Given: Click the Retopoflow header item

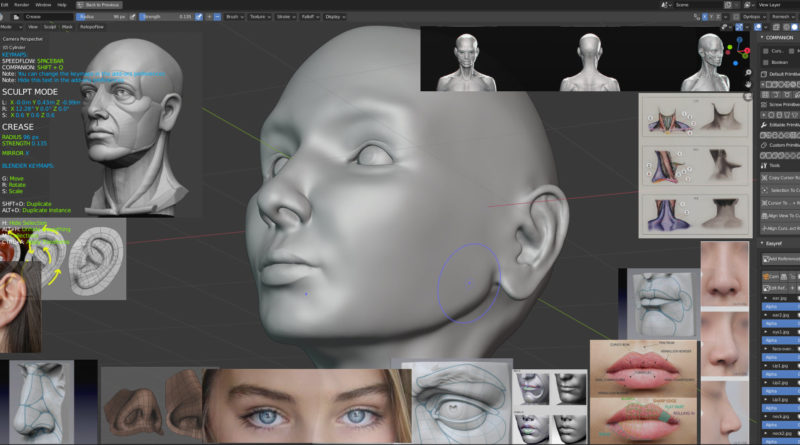Looking at the screenshot, I should click(x=91, y=27).
